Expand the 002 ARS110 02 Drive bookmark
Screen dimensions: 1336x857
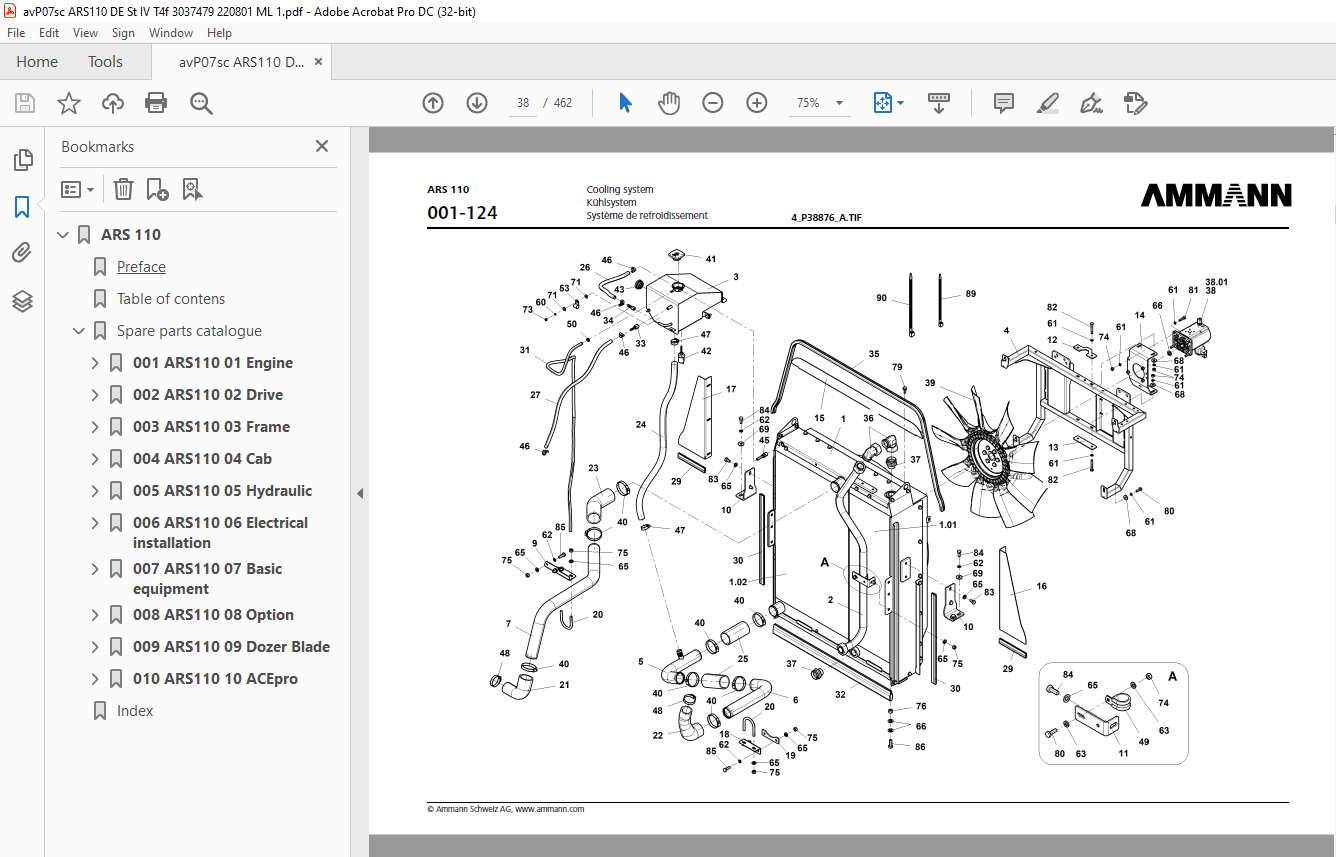click(x=95, y=395)
